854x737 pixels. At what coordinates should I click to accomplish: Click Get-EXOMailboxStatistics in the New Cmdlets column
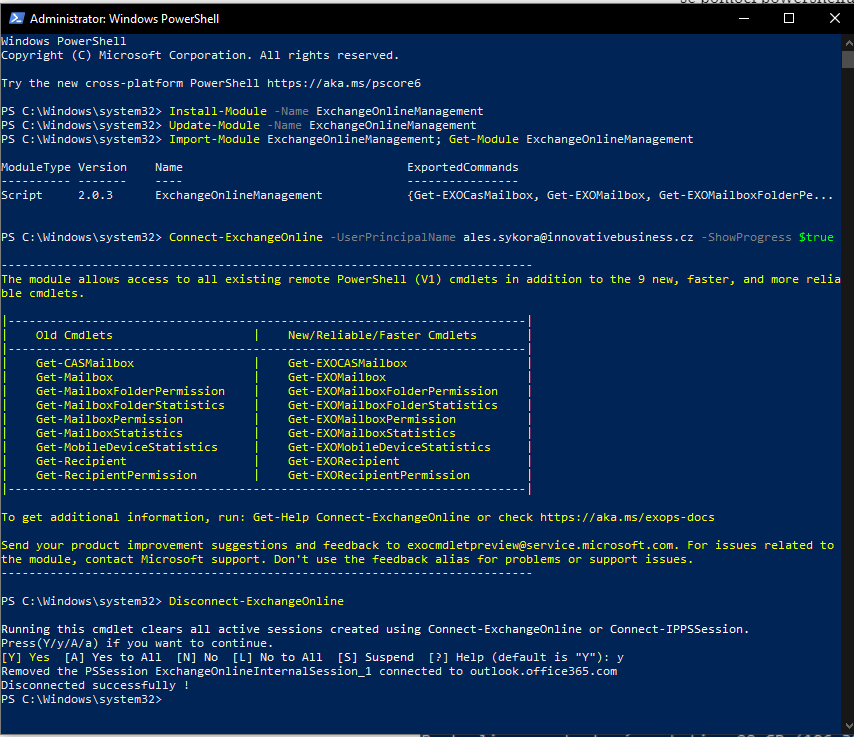pyautogui.click(x=371, y=434)
